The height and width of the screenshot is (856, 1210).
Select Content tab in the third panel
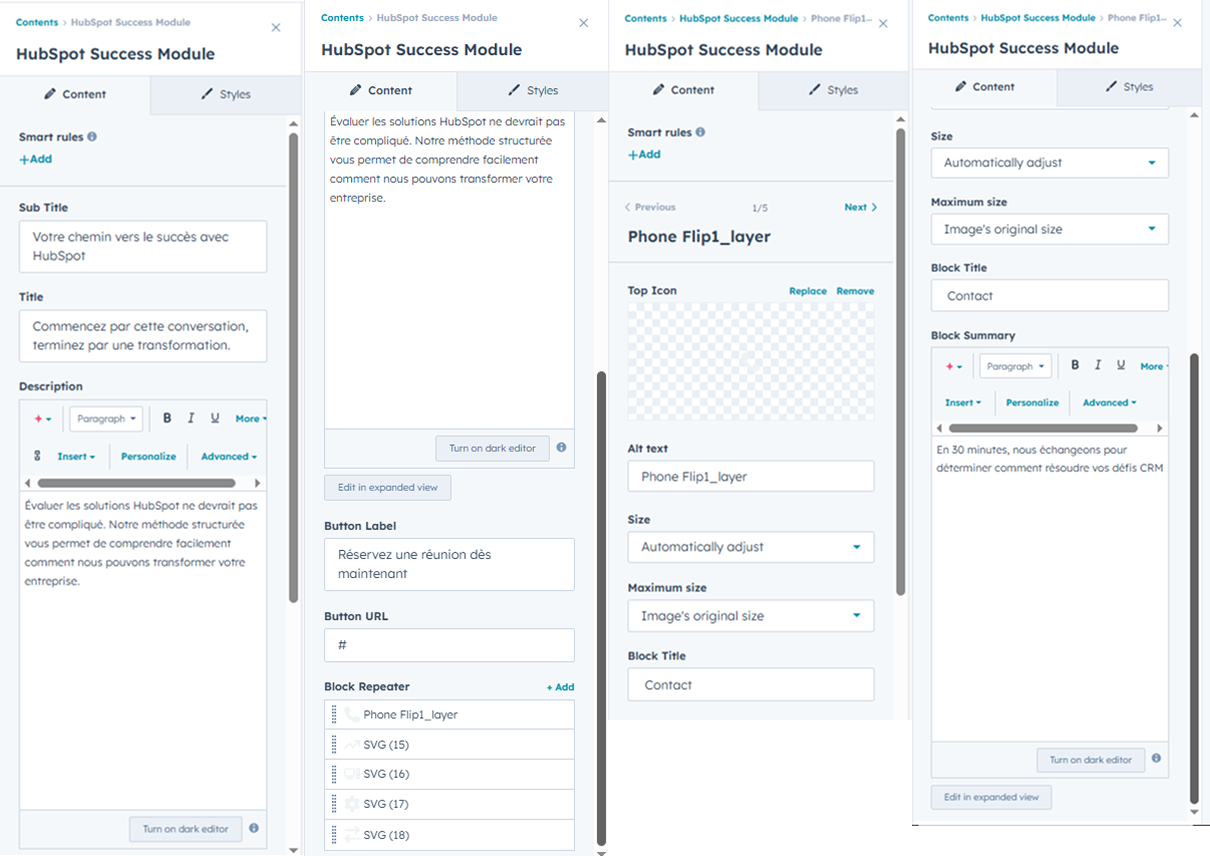[x=683, y=90]
